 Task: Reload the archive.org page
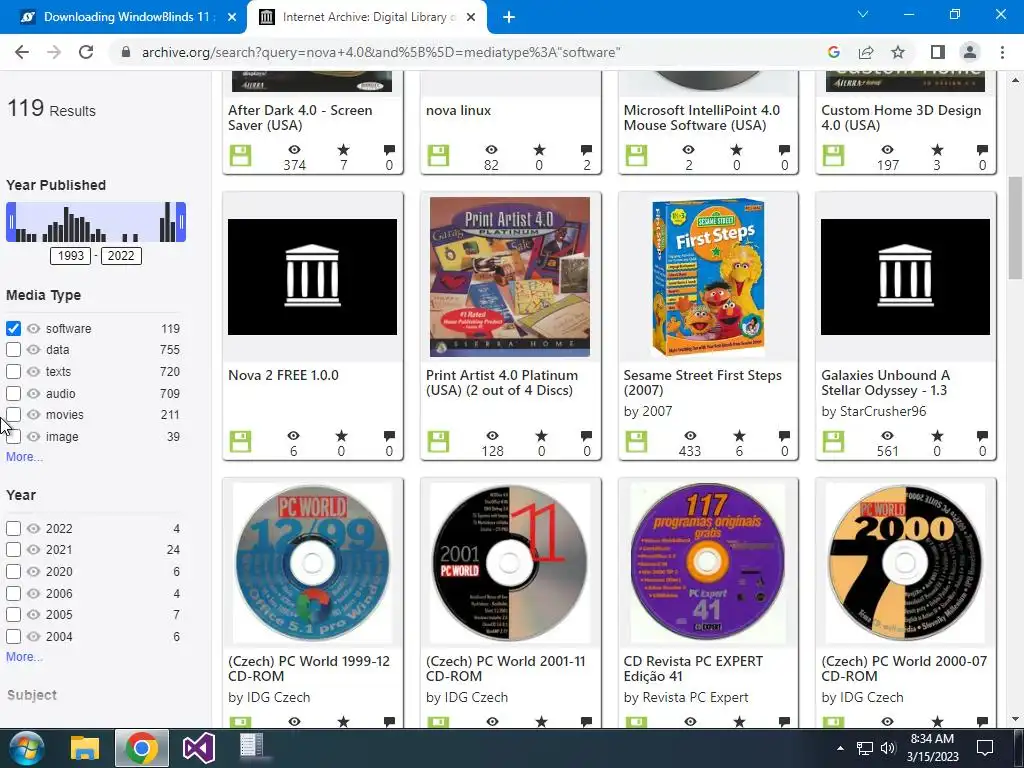(86, 52)
